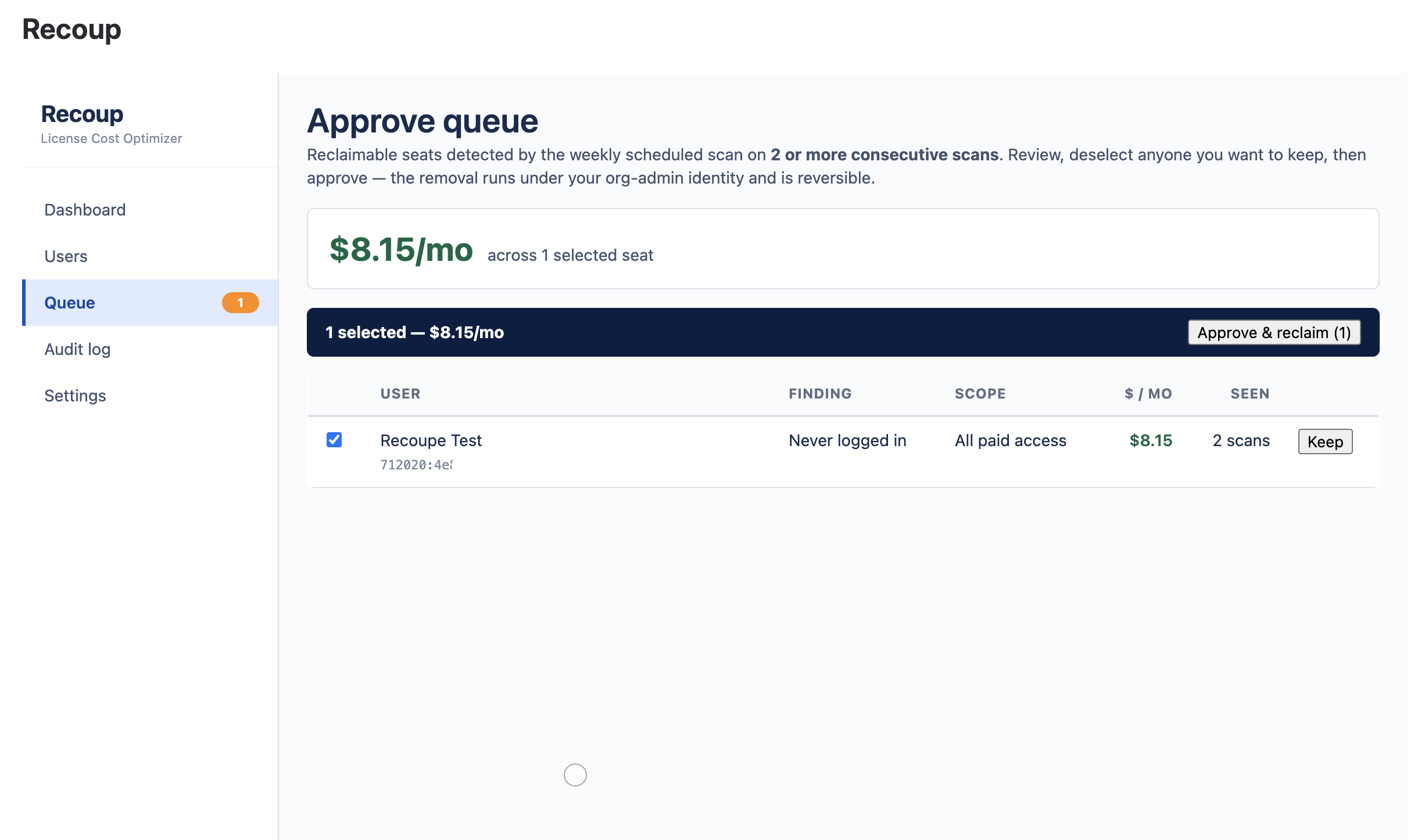Select the Queue sidebar item

[x=150, y=303]
